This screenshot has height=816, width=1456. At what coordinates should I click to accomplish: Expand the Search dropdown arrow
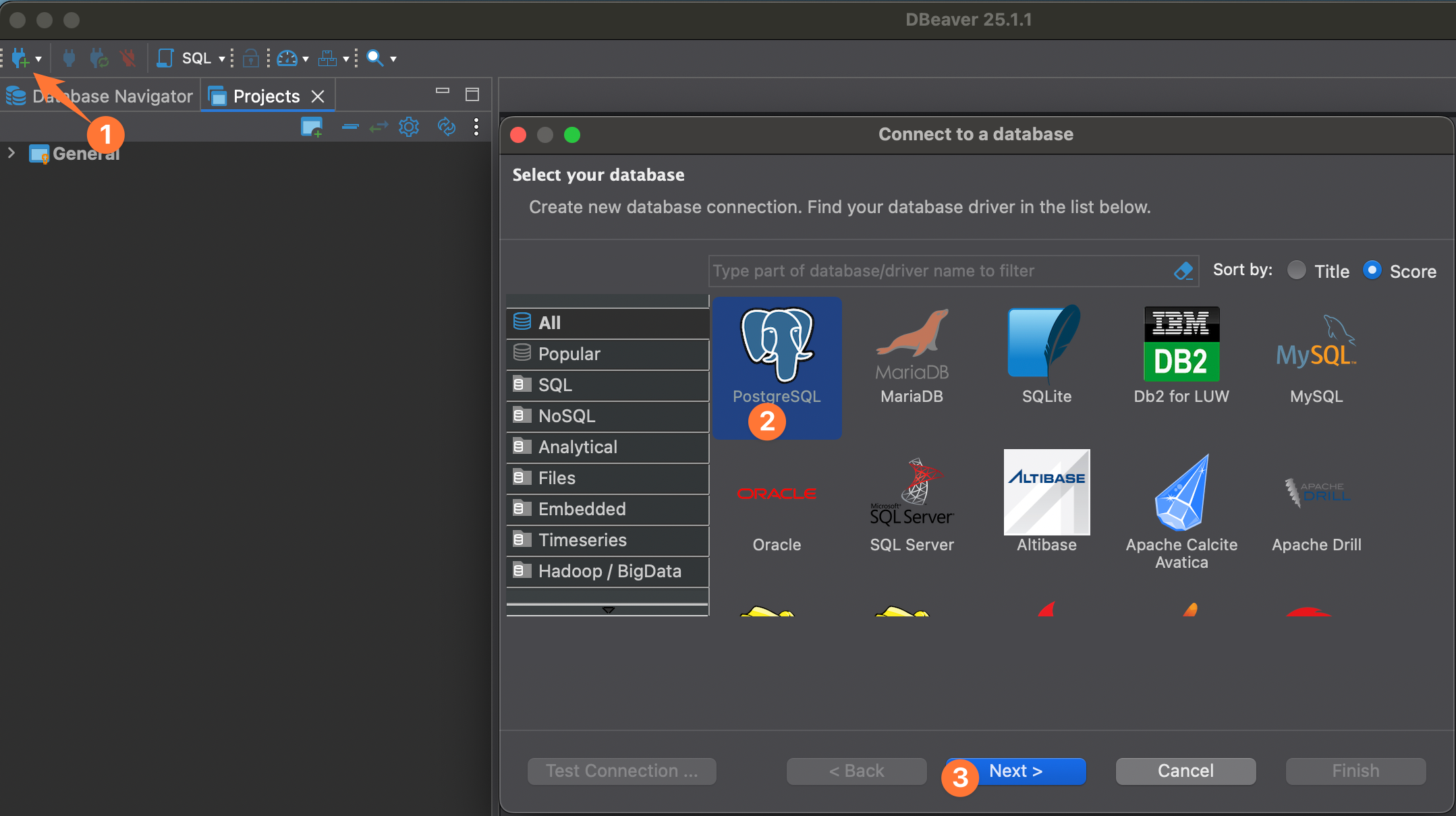pyautogui.click(x=393, y=59)
